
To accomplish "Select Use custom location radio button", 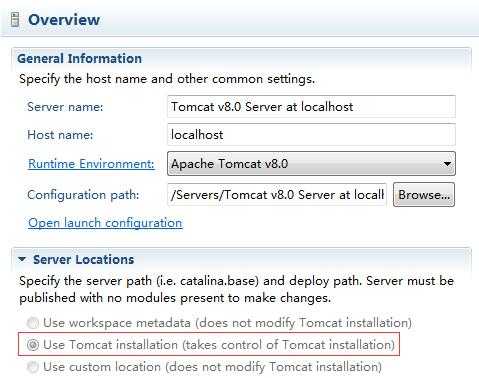I will point(33,367).
